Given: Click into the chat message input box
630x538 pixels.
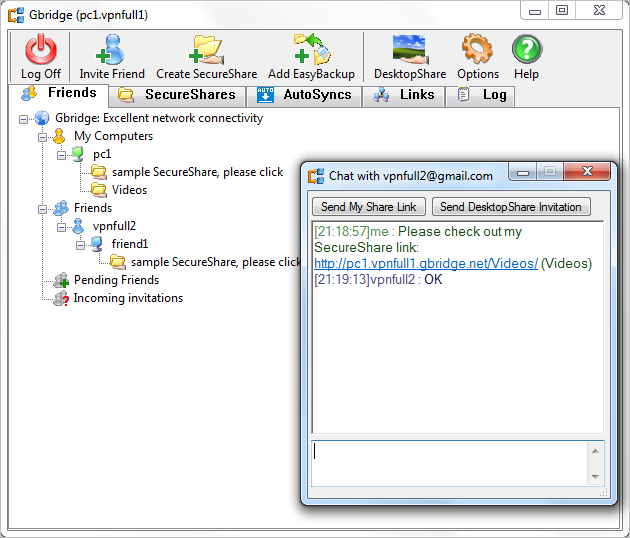Looking at the screenshot, I should tap(449, 464).
